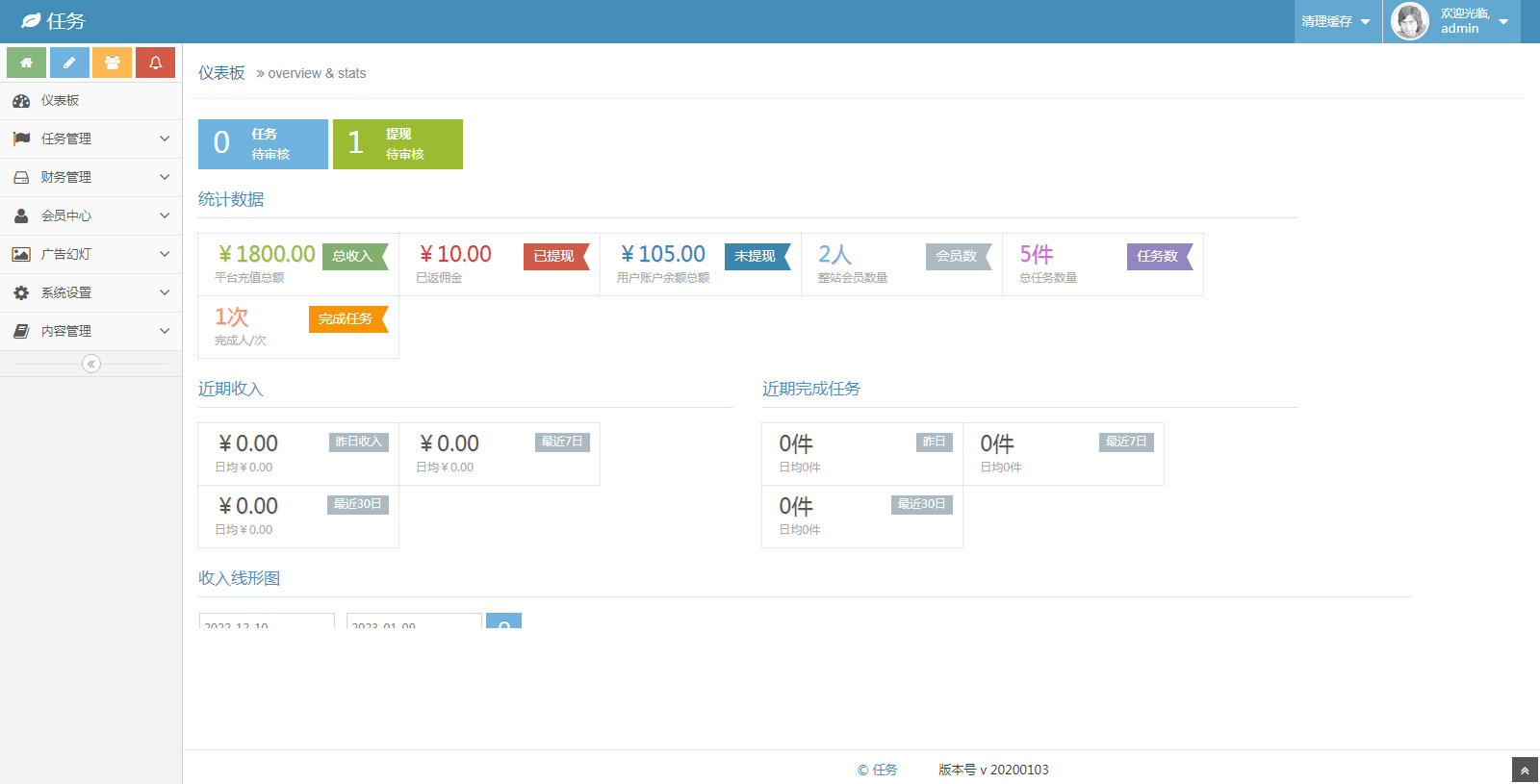Click the admin avatar picture
The image size is (1540, 784).
1410,21
